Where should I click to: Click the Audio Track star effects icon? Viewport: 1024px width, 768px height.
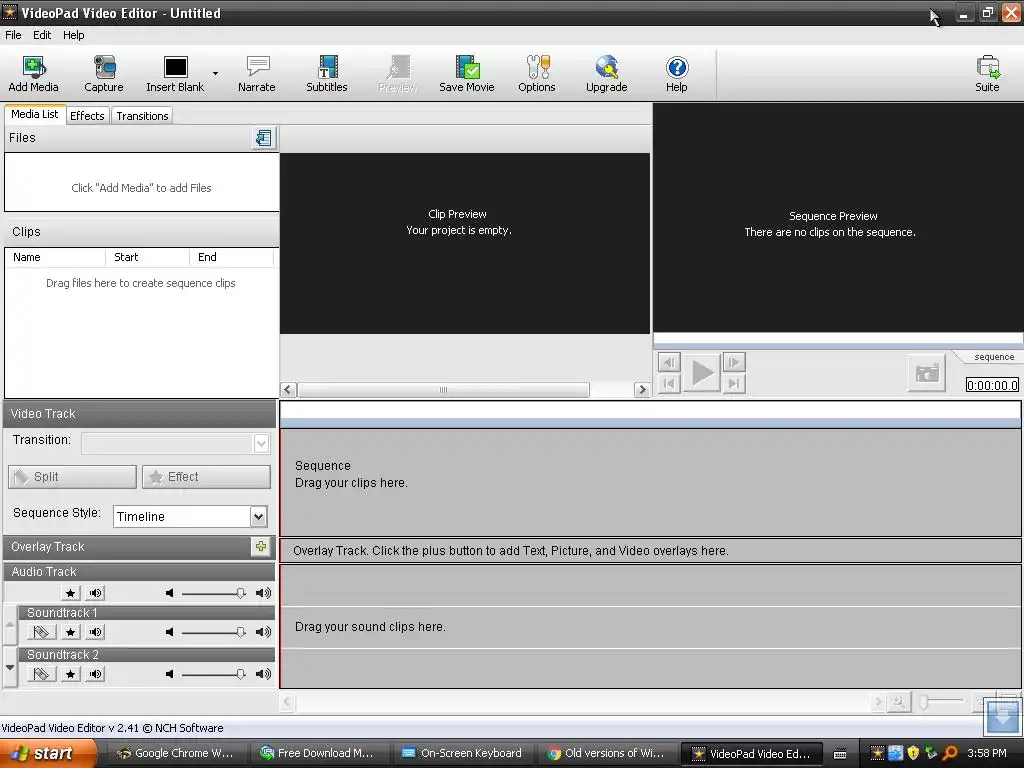(71, 593)
